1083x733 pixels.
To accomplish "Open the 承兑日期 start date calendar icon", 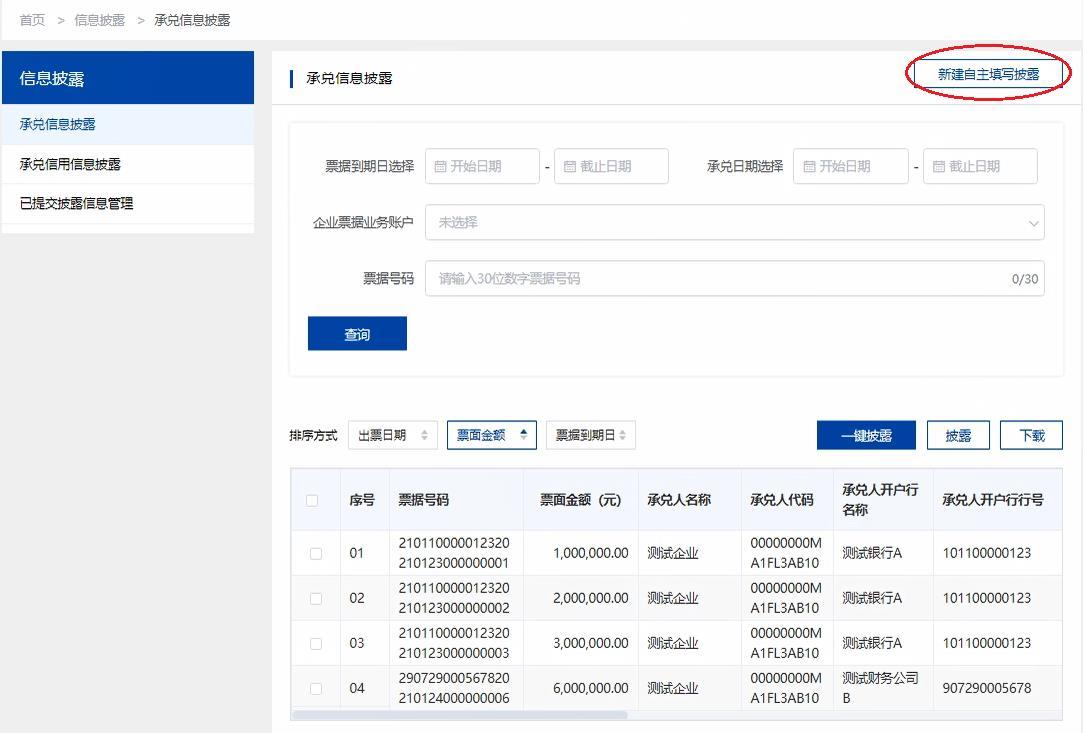I will point(808,166).
